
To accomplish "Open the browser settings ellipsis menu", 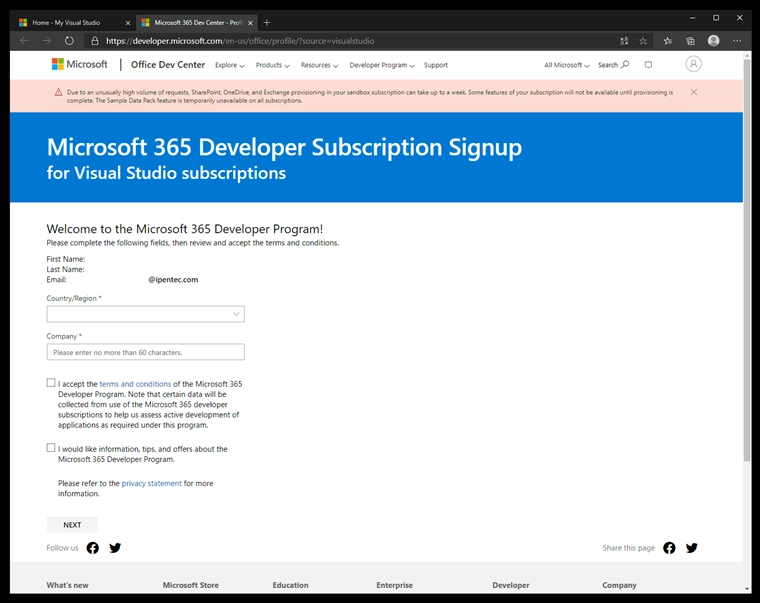I will pos(737,41).
